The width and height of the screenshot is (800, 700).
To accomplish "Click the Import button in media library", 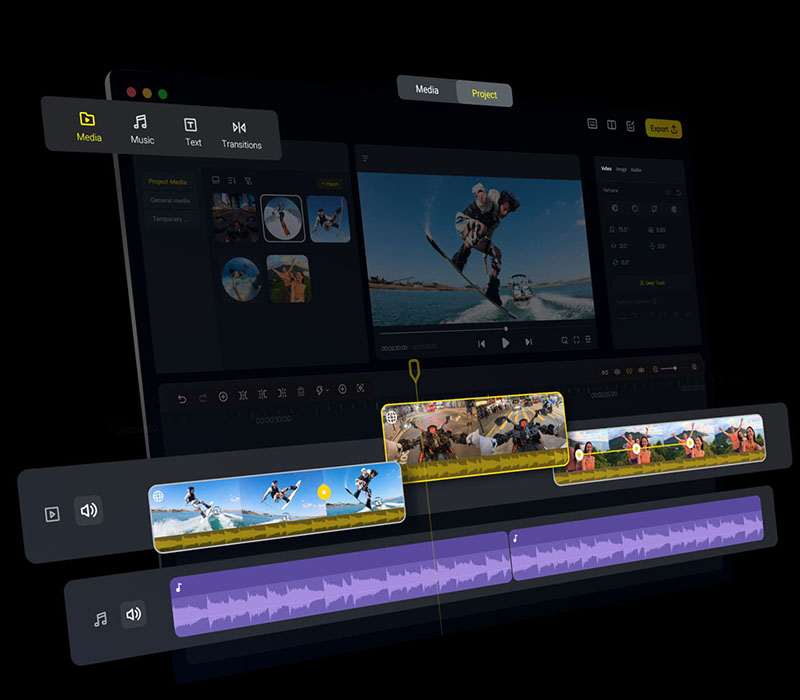I will tap(329, 184).
